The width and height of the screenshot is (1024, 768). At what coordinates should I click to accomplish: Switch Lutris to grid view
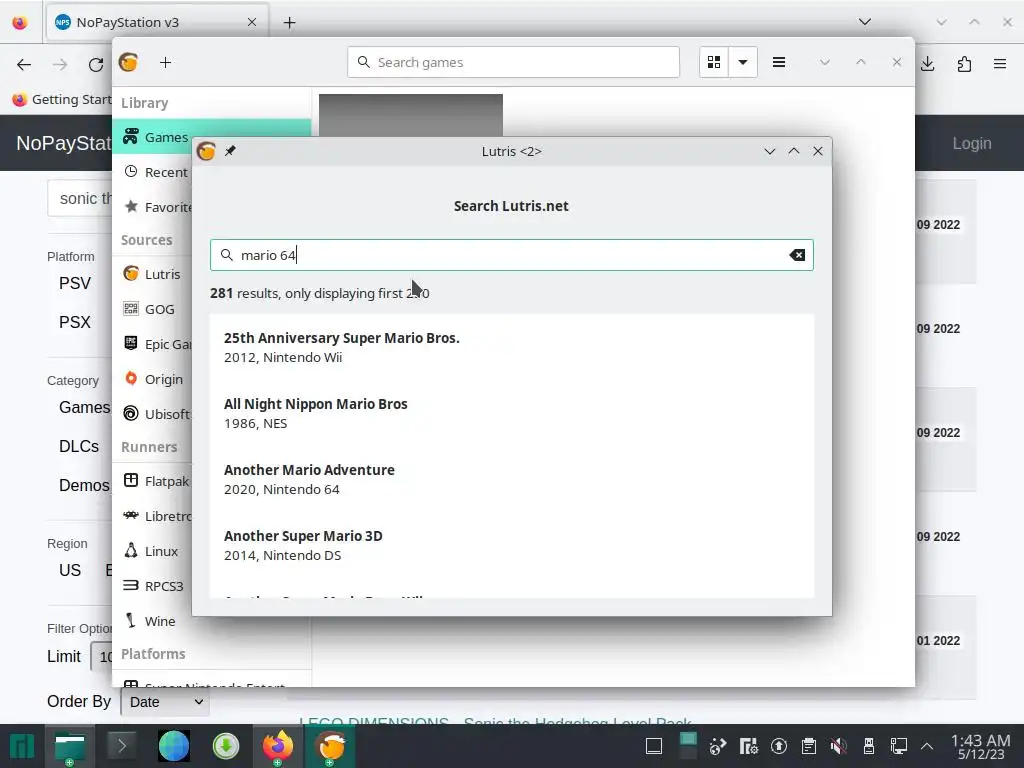[x=714, y=63]
